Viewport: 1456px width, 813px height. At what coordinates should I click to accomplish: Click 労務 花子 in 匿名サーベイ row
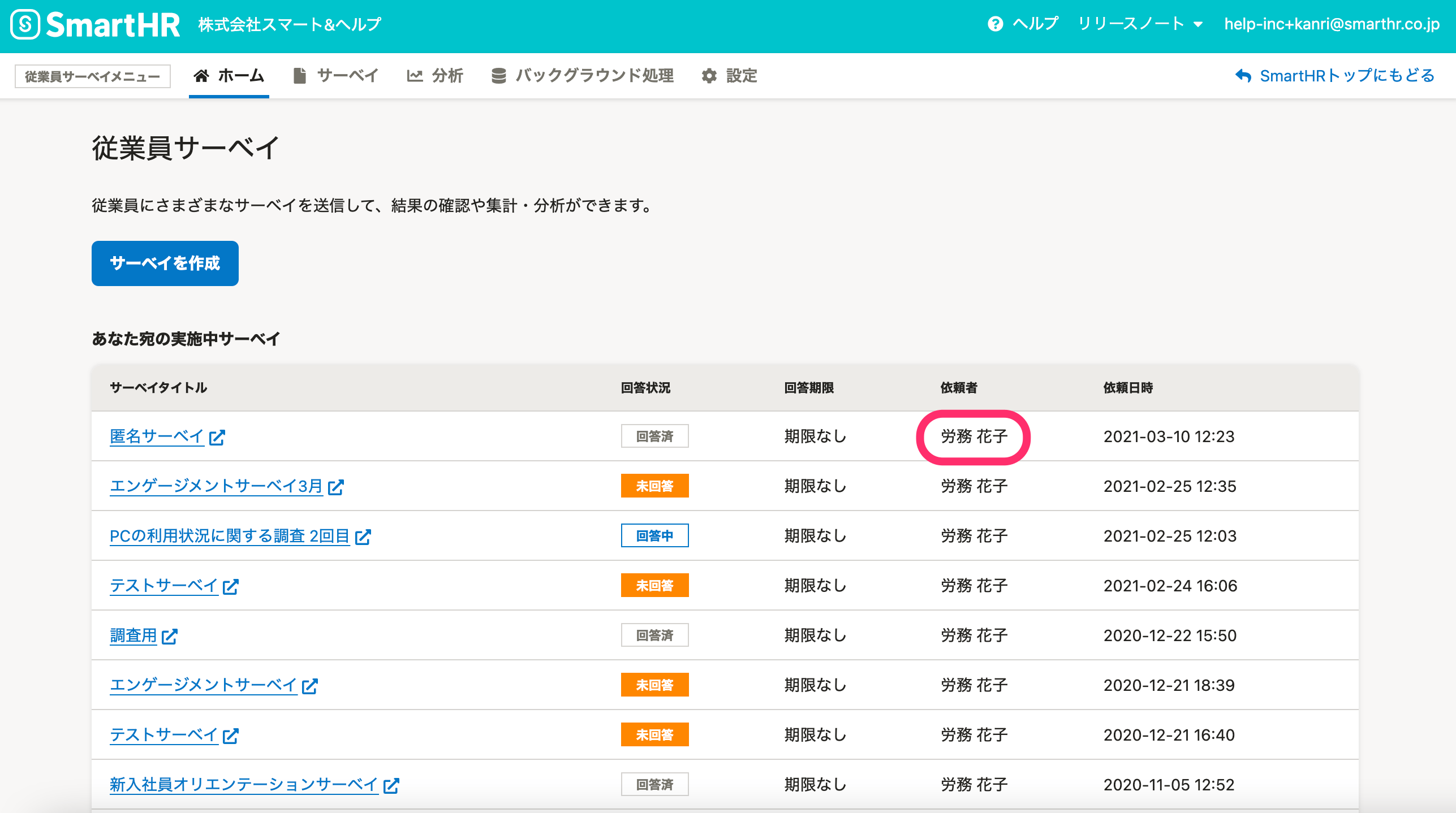click(973, 436)
